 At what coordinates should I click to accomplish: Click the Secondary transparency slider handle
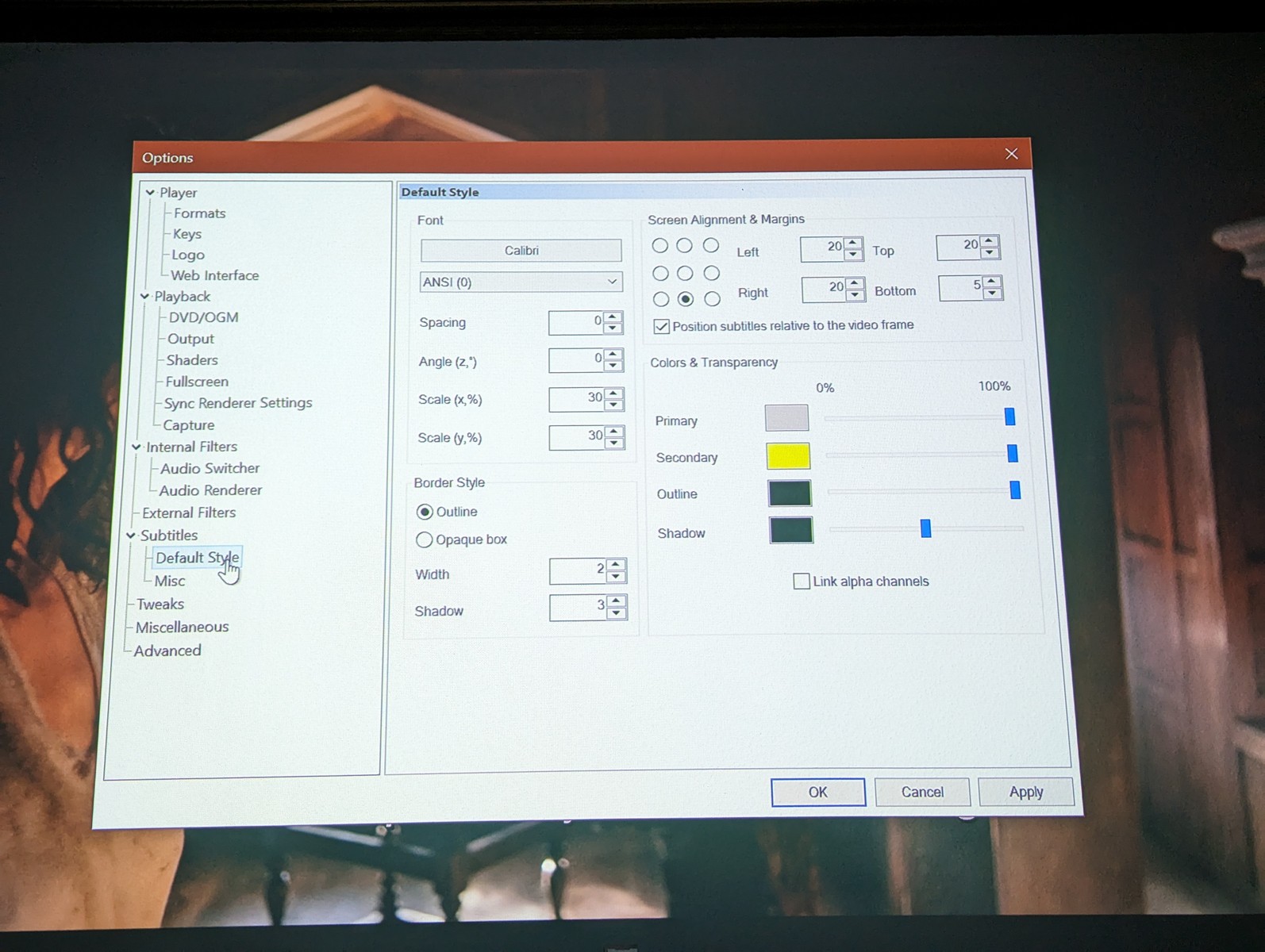click(x=1012, y=454)
